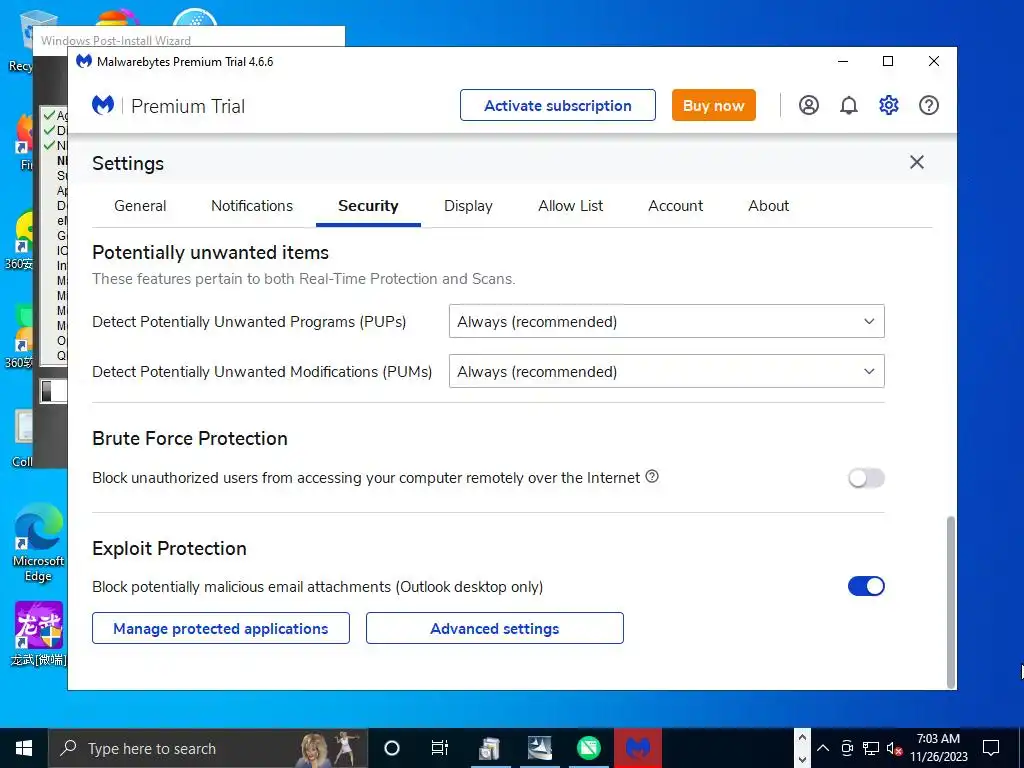Click the muted volume tray icon
The image size is (1024, 768).
click(x=893, y=748)
